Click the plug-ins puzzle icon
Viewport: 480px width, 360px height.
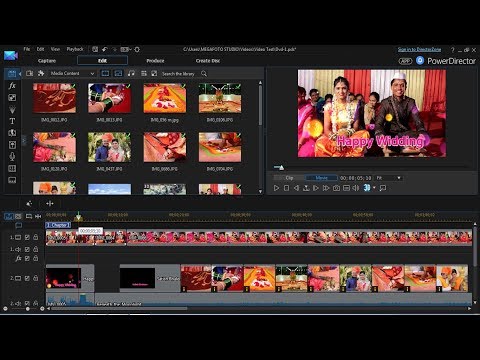[41, 73]
